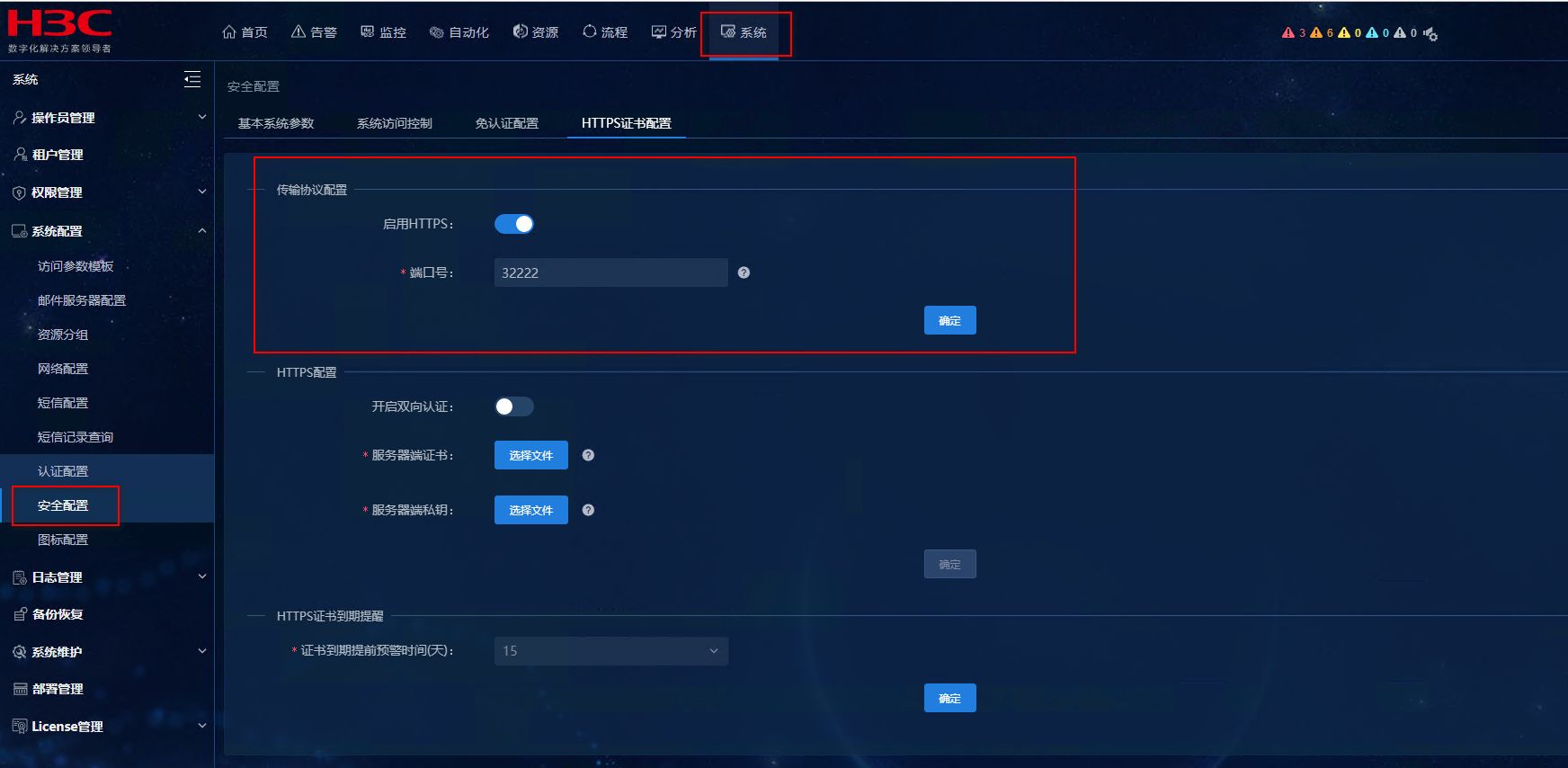Confirm the transport protocol settings with 确定
The image size is (1568, 768).
(950, 320)
